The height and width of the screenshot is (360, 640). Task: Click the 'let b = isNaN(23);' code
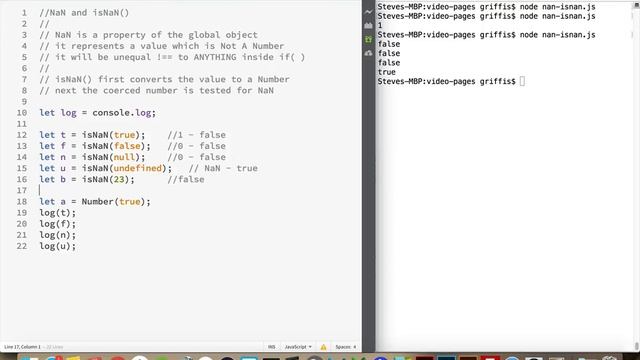pos(87,179)
